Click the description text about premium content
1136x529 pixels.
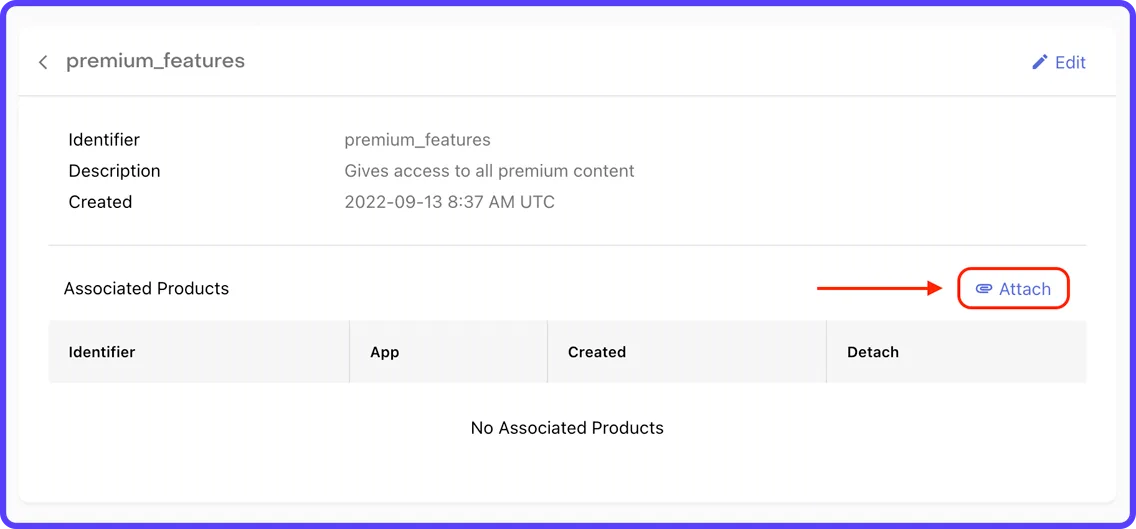[x=489, y=171]
